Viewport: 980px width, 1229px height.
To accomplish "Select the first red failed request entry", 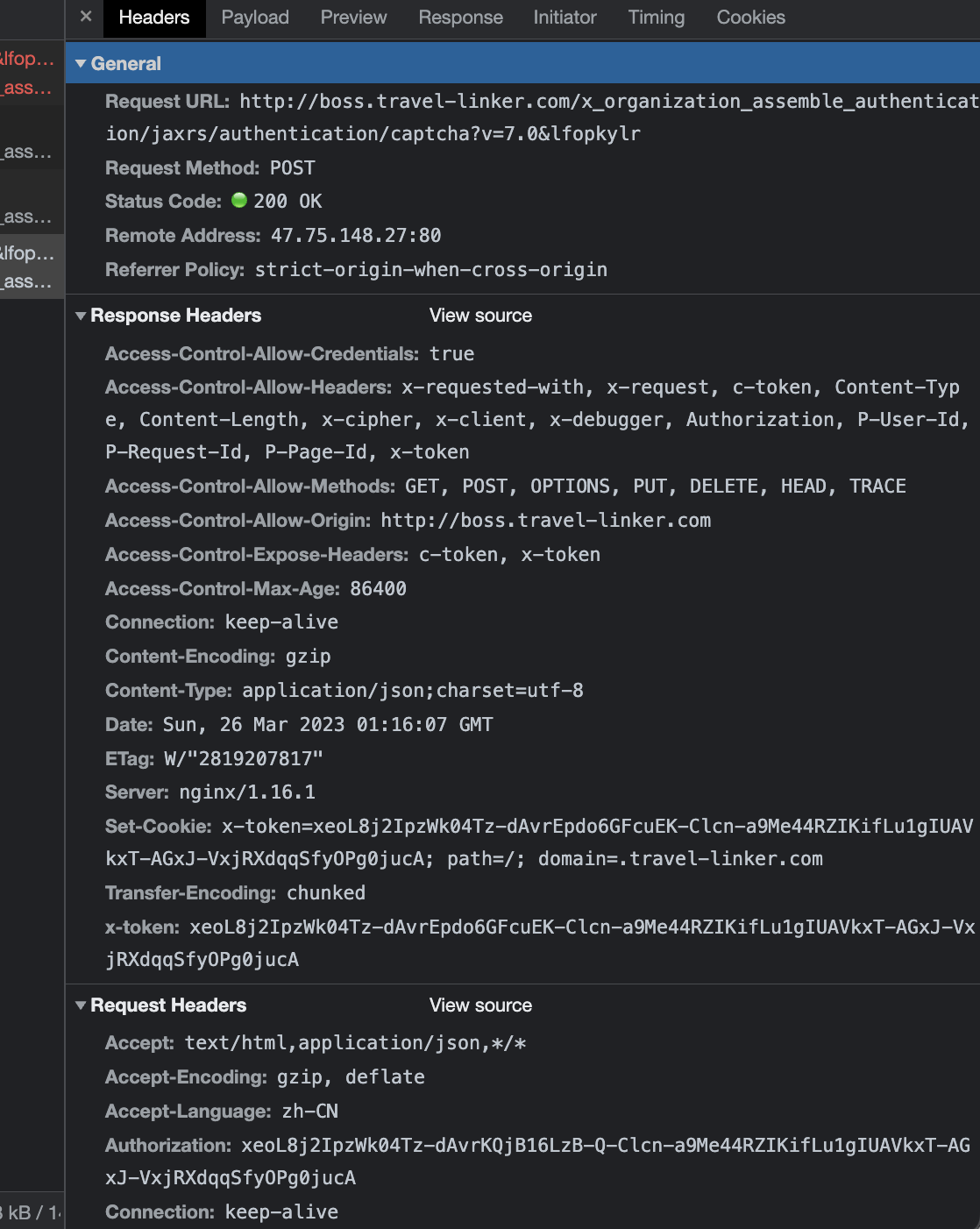I will point(28,73).
